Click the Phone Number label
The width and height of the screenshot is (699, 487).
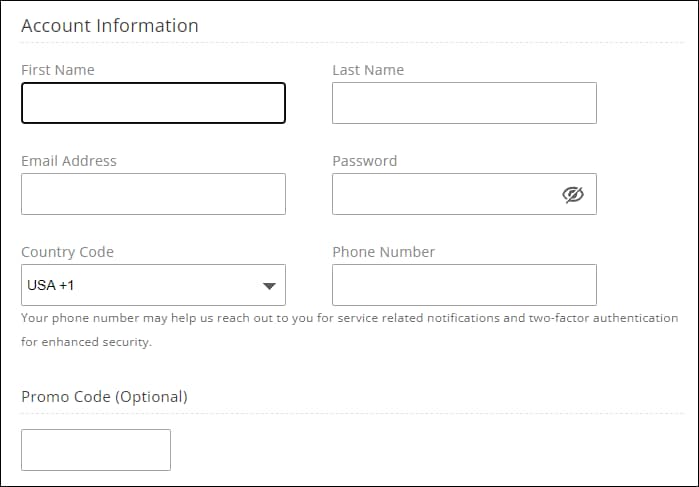click(x=383, y=252)
